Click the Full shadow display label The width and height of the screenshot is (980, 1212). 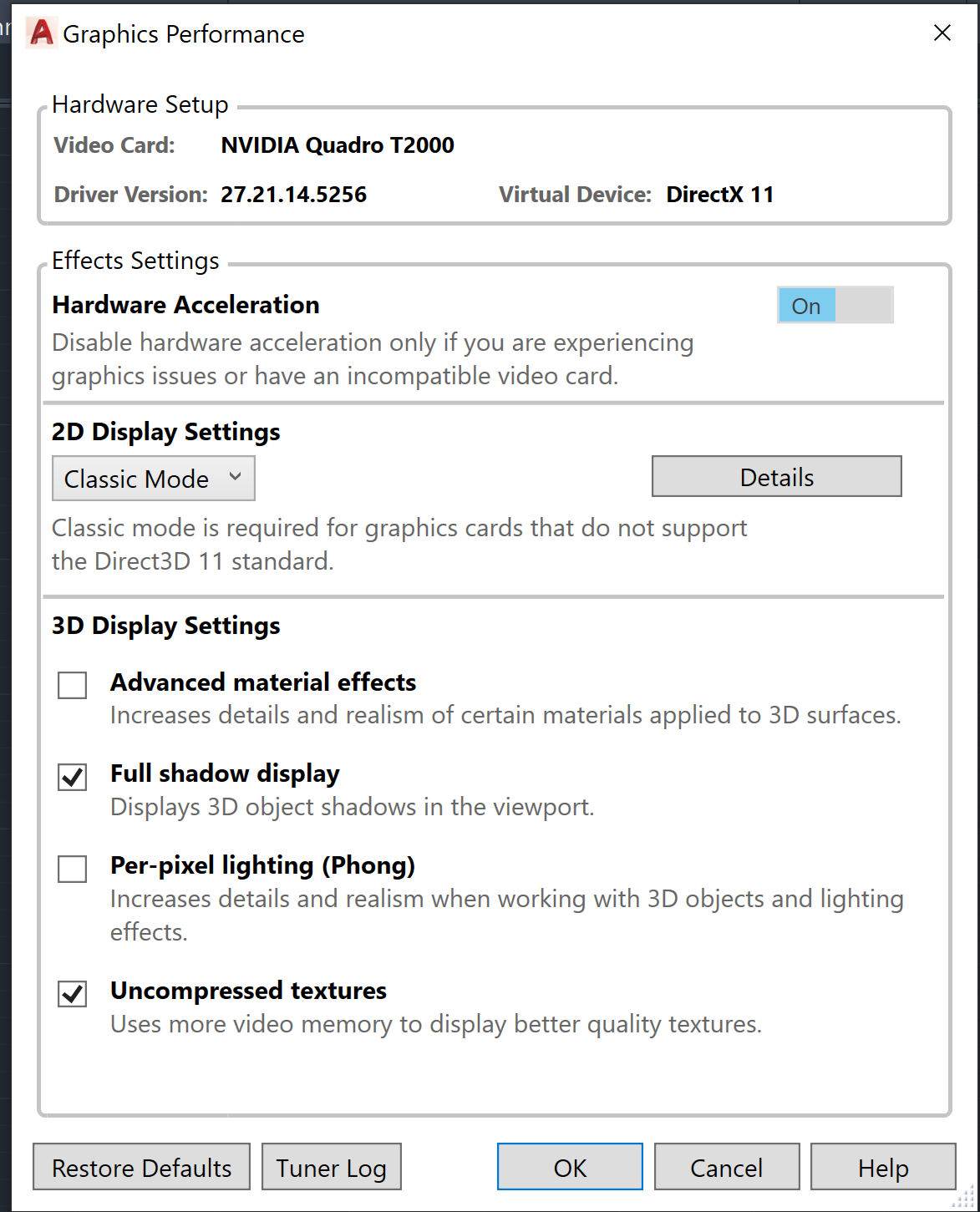tap(225, 773)
